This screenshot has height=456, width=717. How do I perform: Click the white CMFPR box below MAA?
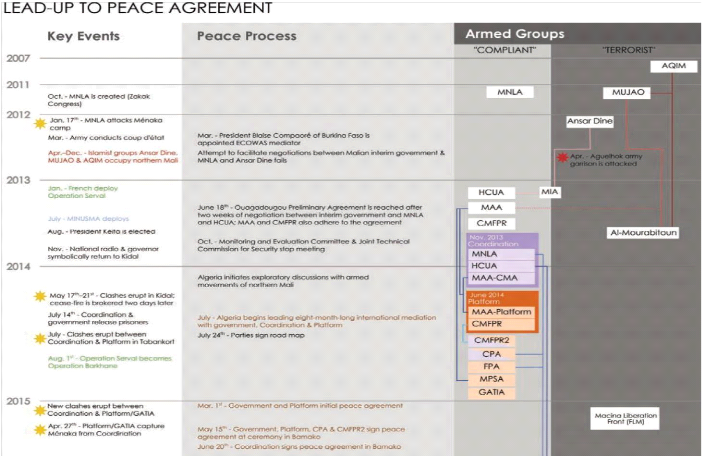pos(491,223)
